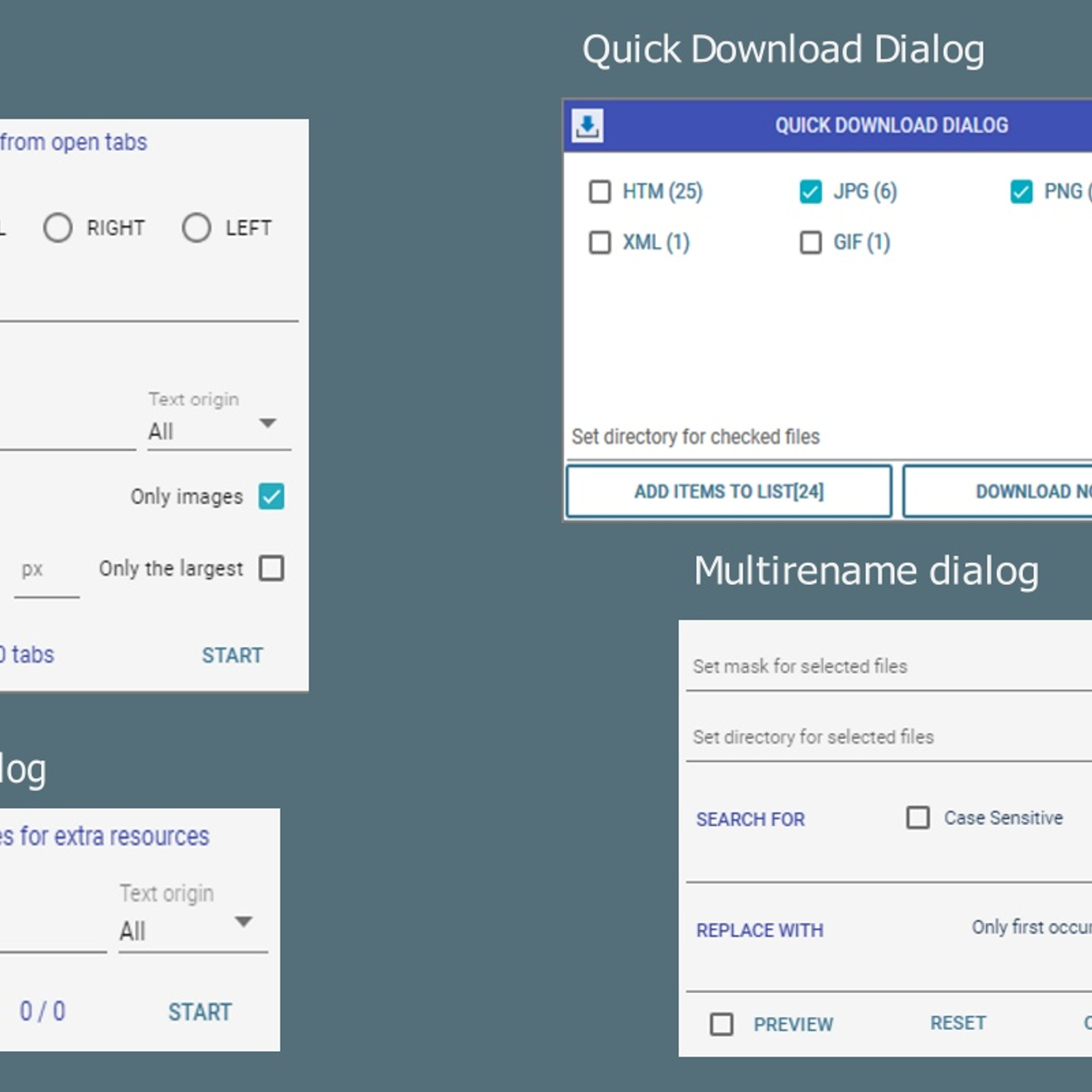The width and height of the screenshot is (1092, 1092).
Task: Enable the Preview option in Multirename dialog
Action: 721,1024
